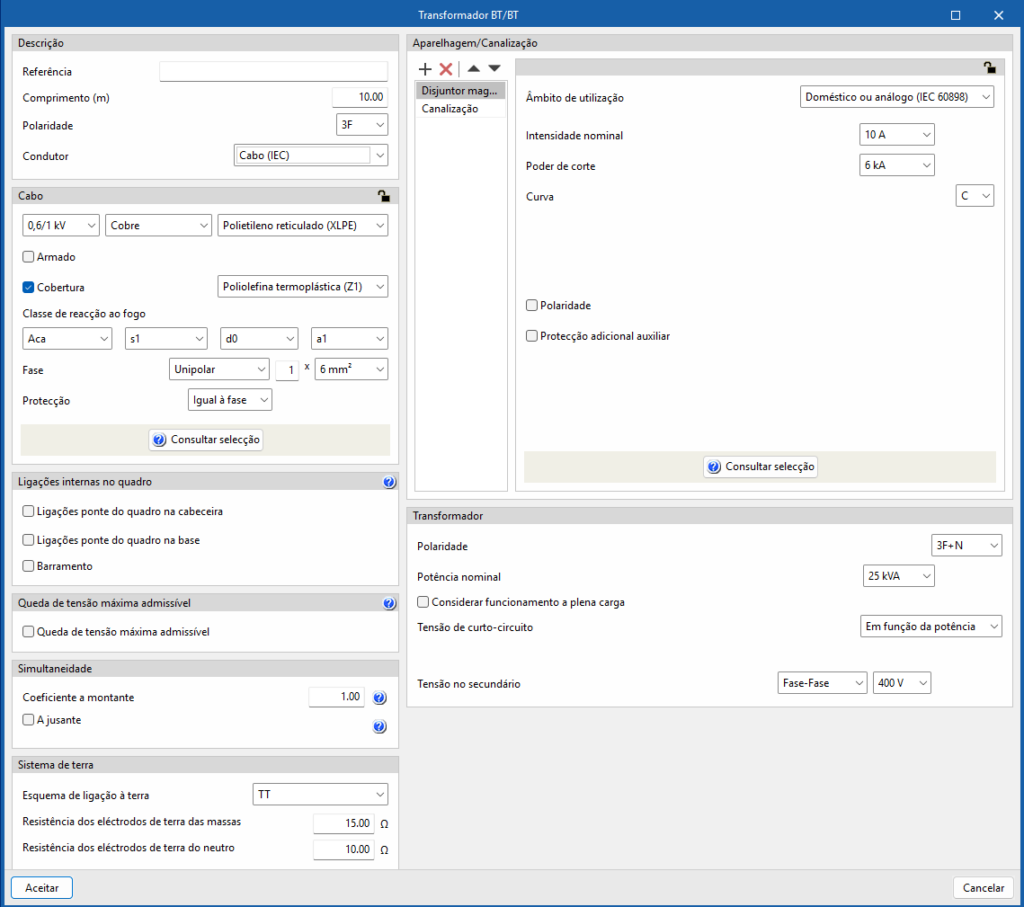Uncheck the Cobertura checkbox

click(28, 287)
